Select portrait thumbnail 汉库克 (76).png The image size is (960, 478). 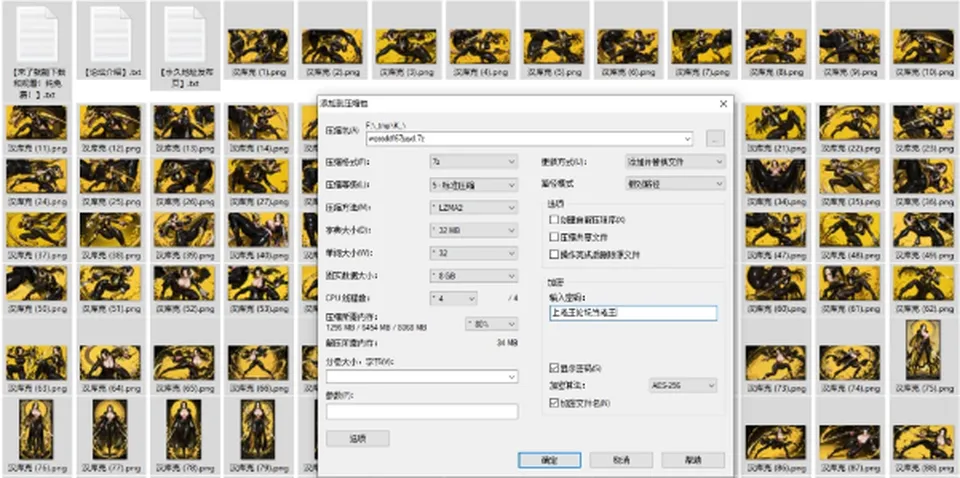coord(37,430)
